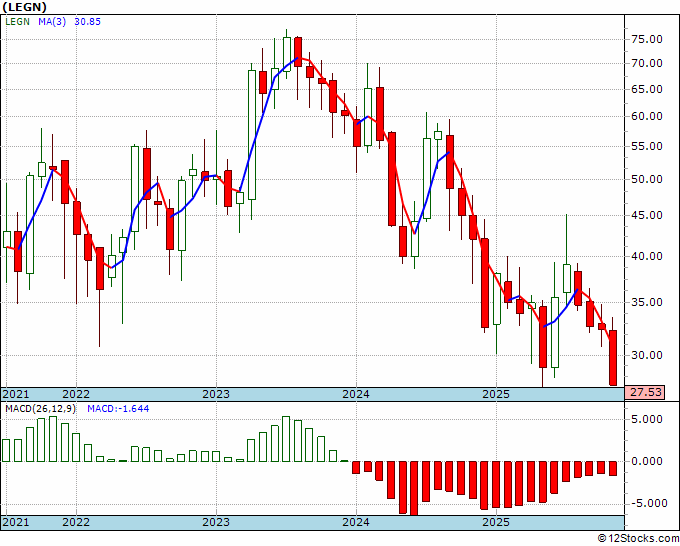Screen dimensions: 680x546
Task: Click 2023 on the MACD panel timeline
Action: 216,522
